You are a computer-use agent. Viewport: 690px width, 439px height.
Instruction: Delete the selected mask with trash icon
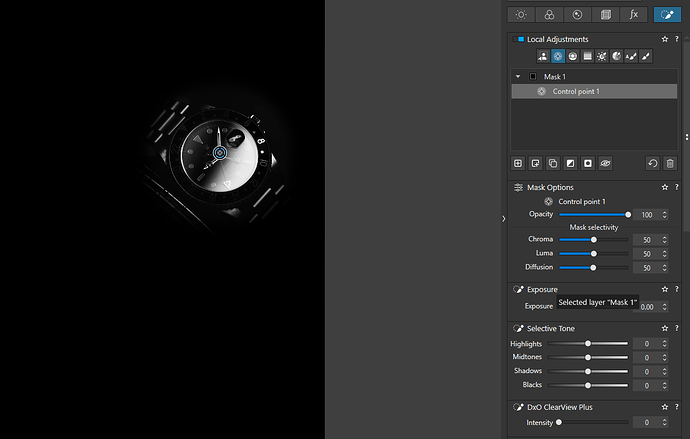[670, 163]
